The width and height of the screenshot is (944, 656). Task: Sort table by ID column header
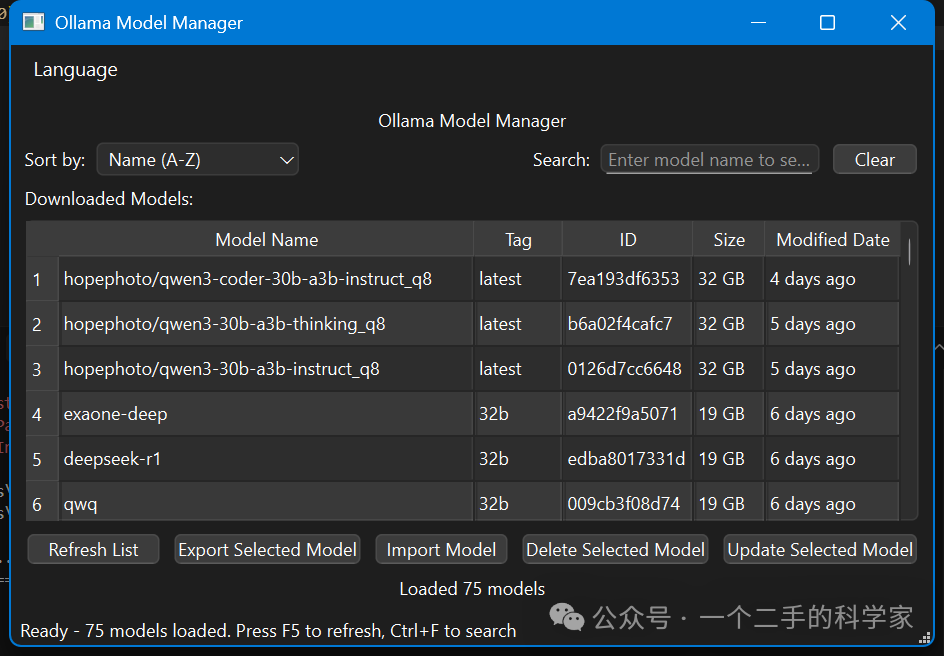627,240
